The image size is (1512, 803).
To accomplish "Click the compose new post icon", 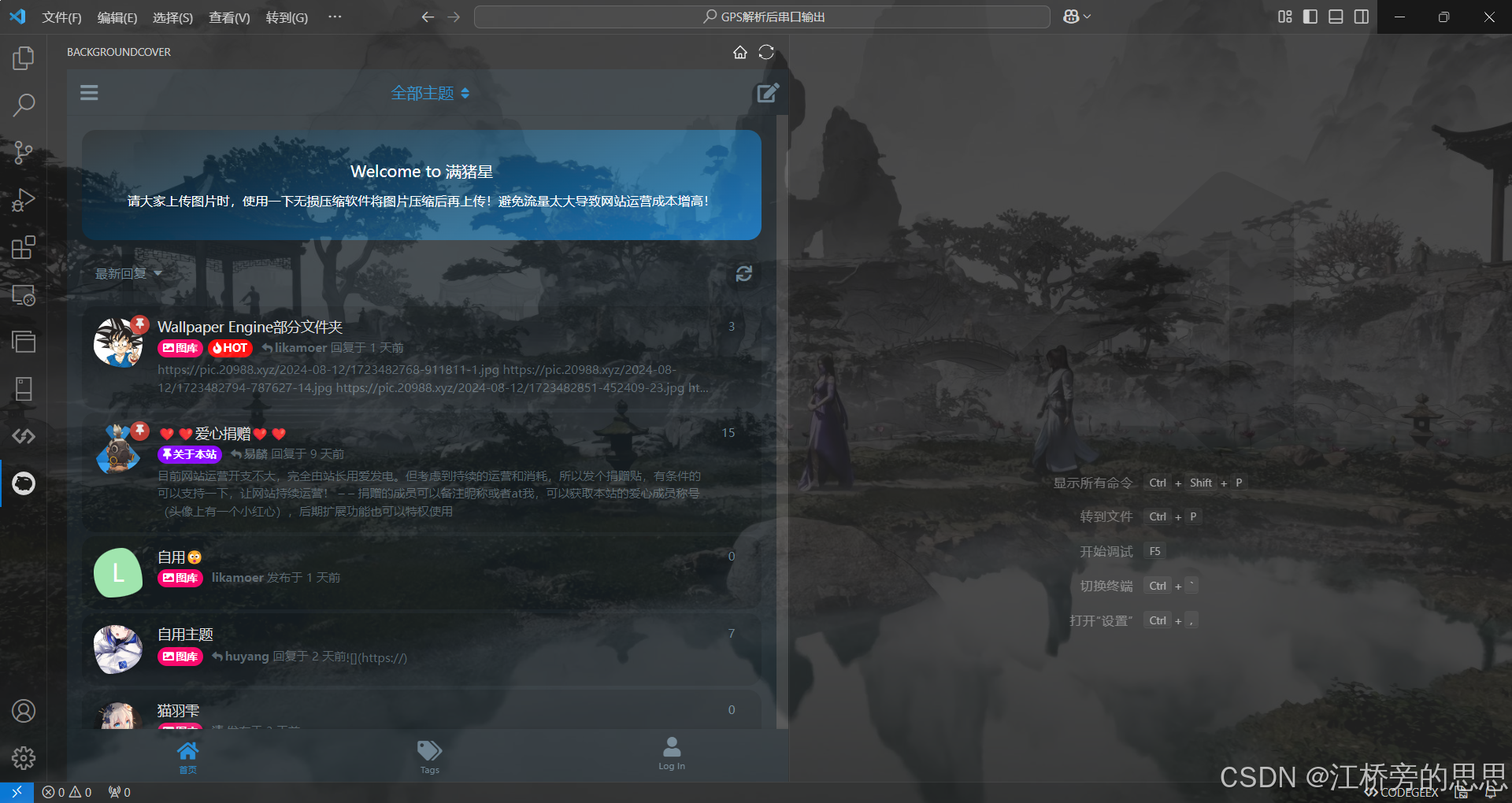I will tap(768, 93).
